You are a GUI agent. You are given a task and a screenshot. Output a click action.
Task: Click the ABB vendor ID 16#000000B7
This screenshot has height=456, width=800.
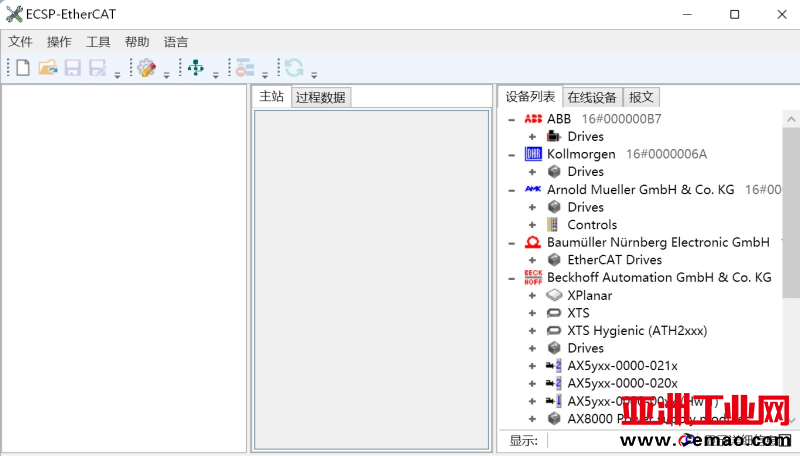(x=621, y=119)
